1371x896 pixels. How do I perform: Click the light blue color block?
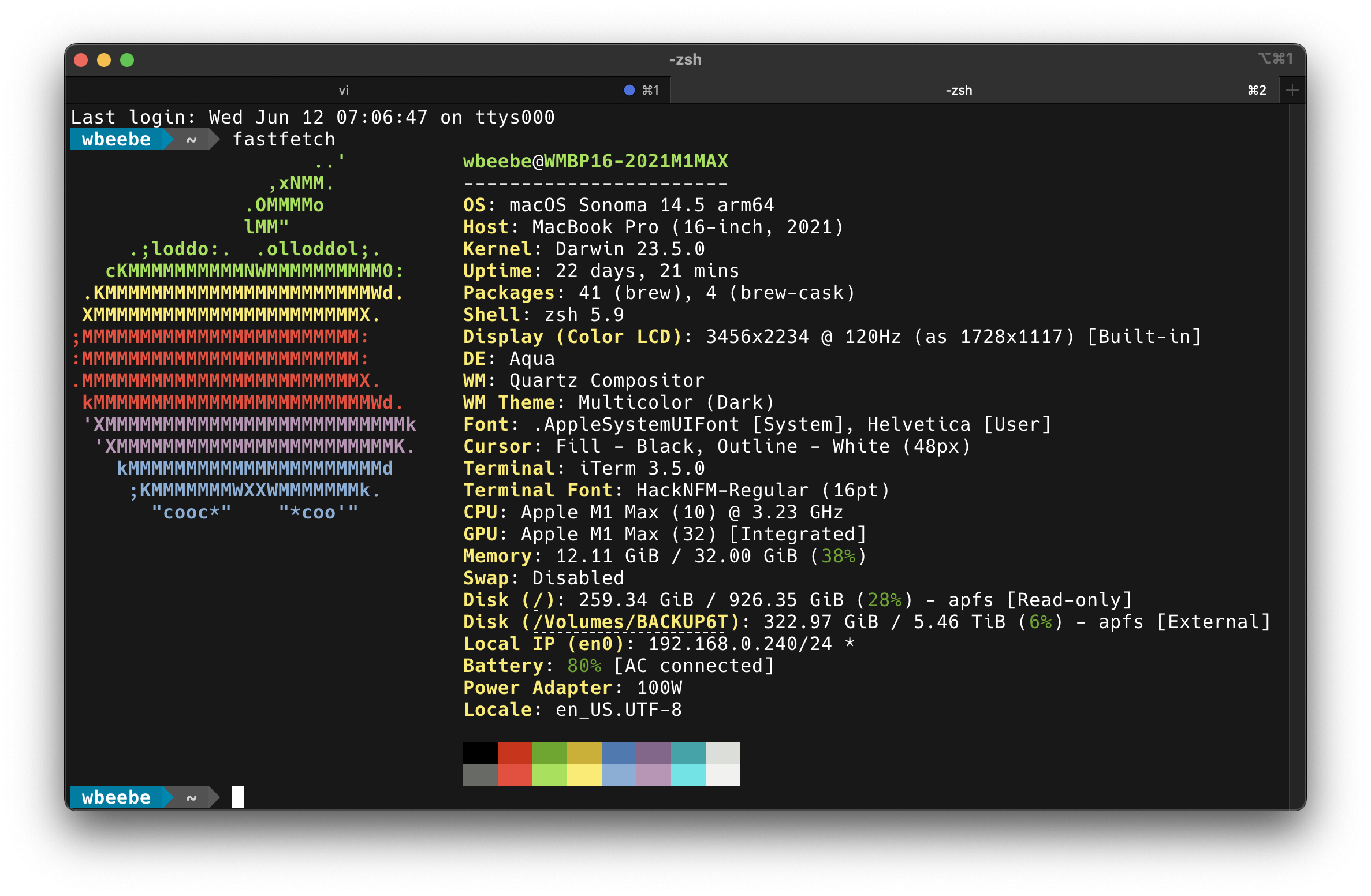(619, 775)
